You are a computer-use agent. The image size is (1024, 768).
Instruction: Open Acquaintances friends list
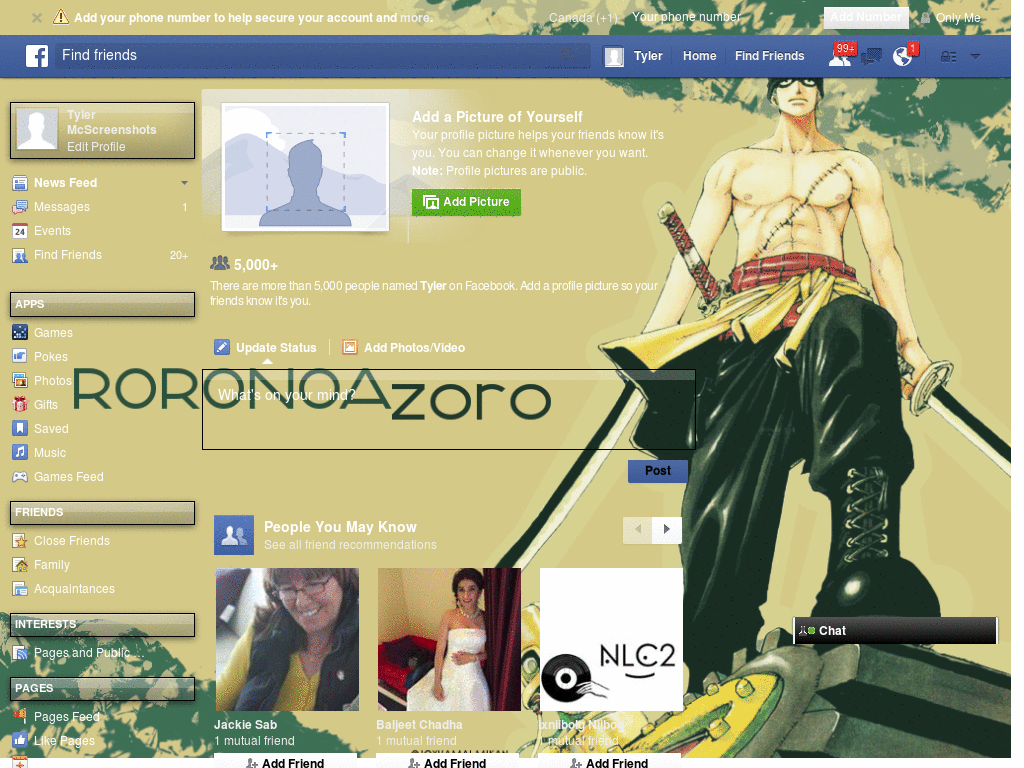point(74,589)
